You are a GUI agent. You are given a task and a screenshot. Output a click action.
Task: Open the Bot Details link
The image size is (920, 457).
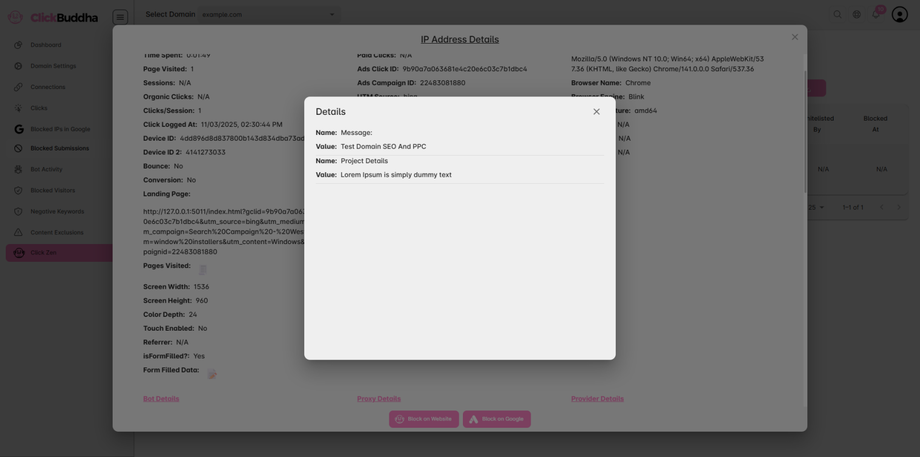pyautogui.click(x=161, y=398)
